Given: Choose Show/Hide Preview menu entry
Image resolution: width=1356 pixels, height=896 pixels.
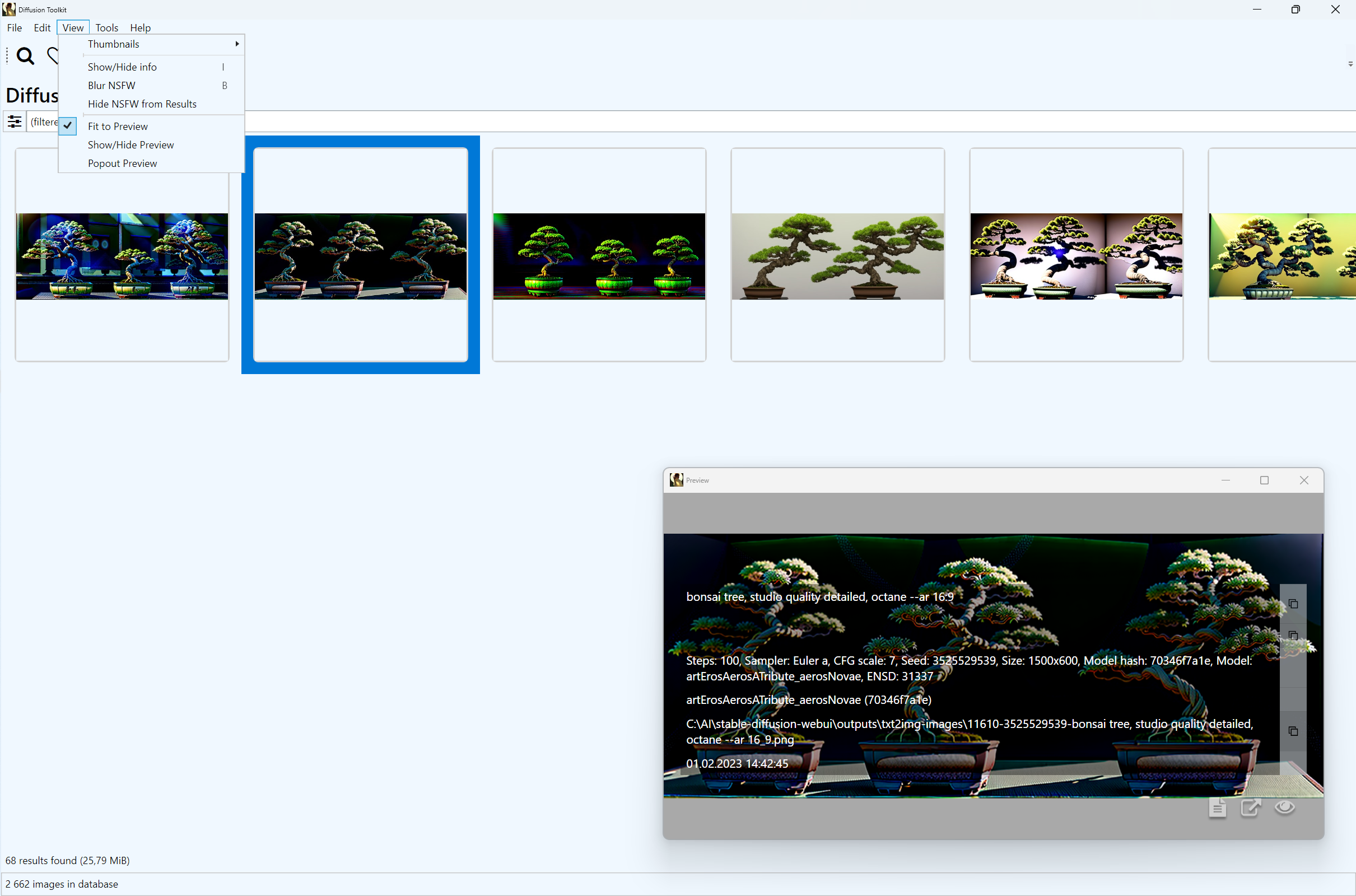Looking at the screenshot, I should pyautogui.click(x=131, y=144).
